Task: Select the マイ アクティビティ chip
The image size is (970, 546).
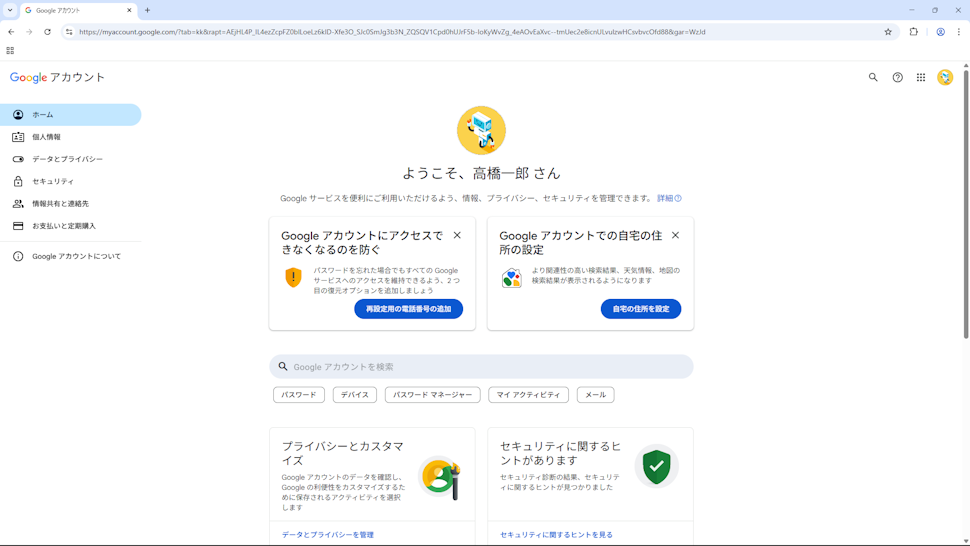Action: point(528,395)
